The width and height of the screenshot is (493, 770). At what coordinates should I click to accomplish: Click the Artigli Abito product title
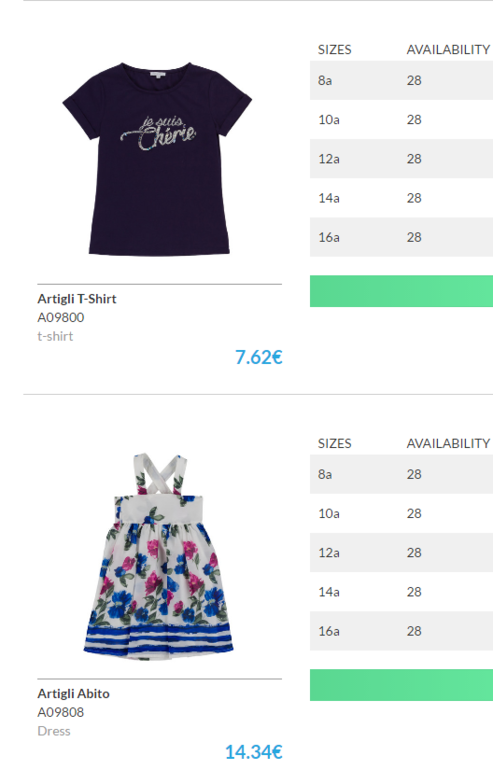[x=73, y=693]
